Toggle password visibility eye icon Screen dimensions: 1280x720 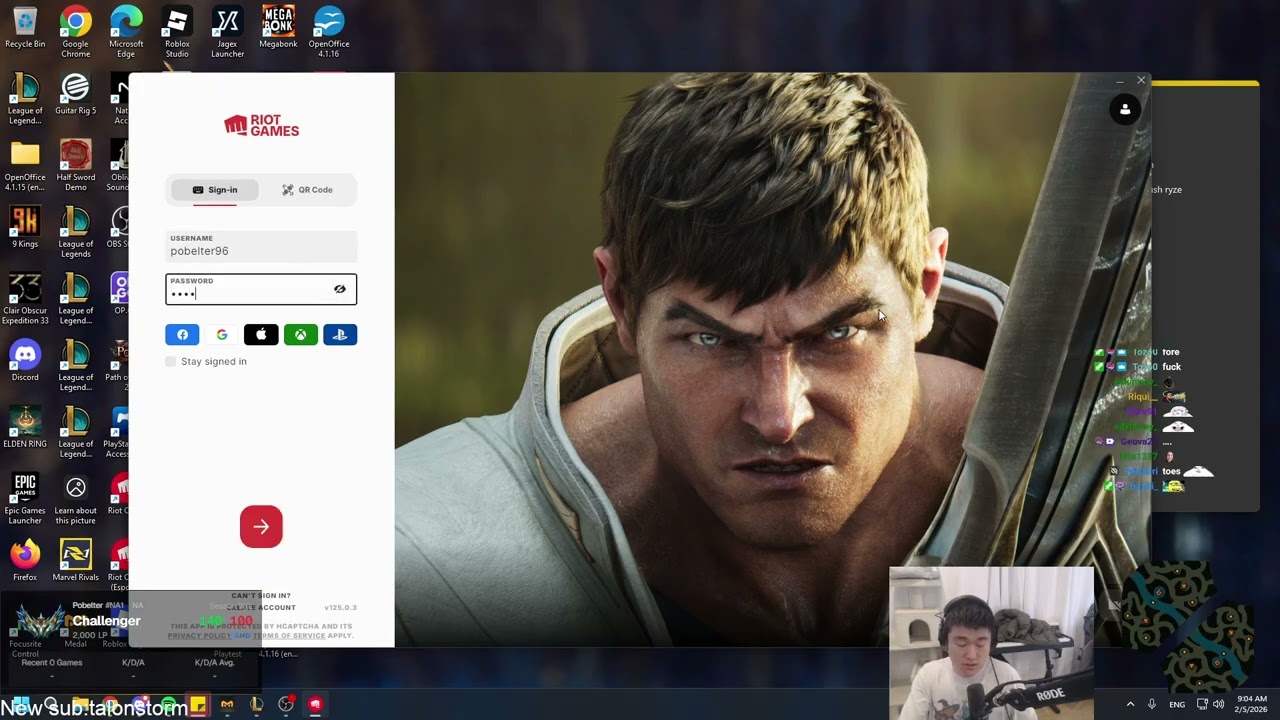click(340, 289)
